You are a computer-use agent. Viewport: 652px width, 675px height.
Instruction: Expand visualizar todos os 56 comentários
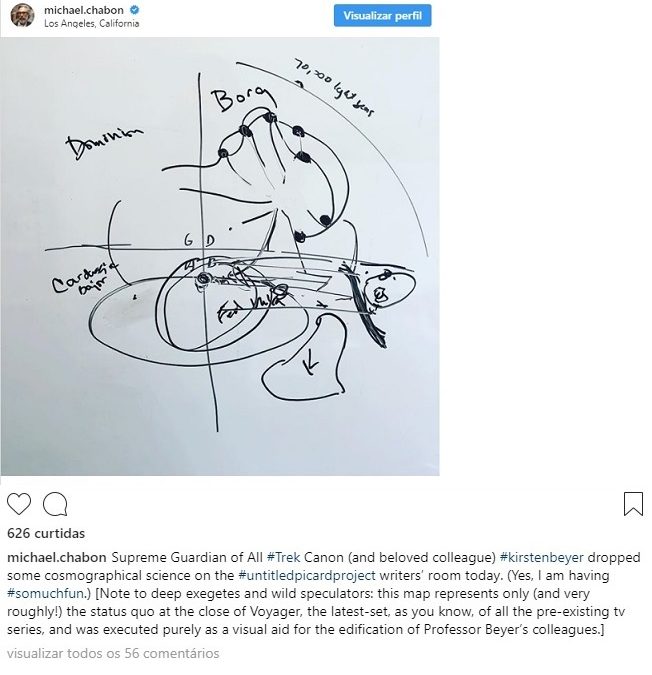click(113, 653)
